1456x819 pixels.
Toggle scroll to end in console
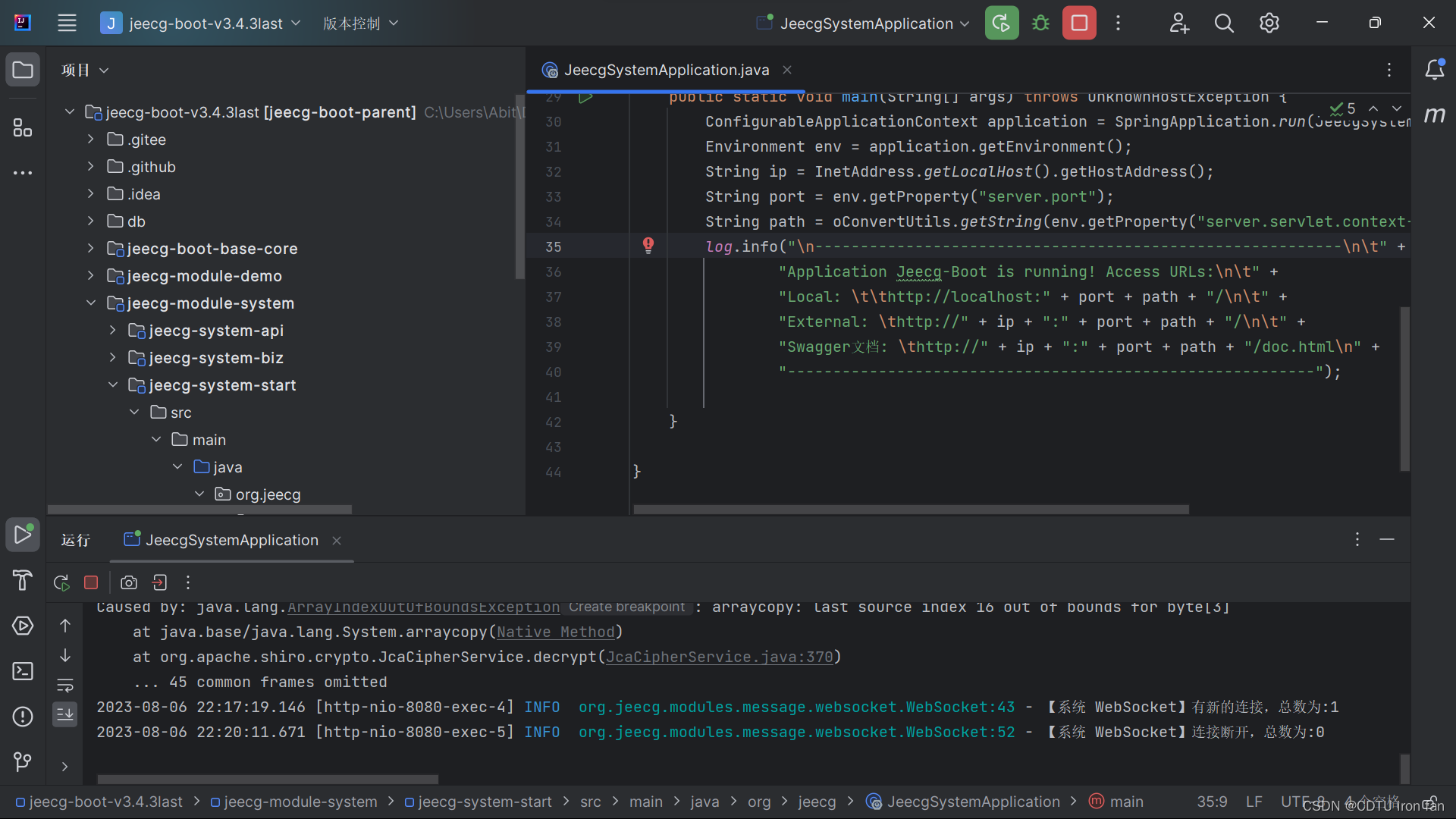point(65,714)
